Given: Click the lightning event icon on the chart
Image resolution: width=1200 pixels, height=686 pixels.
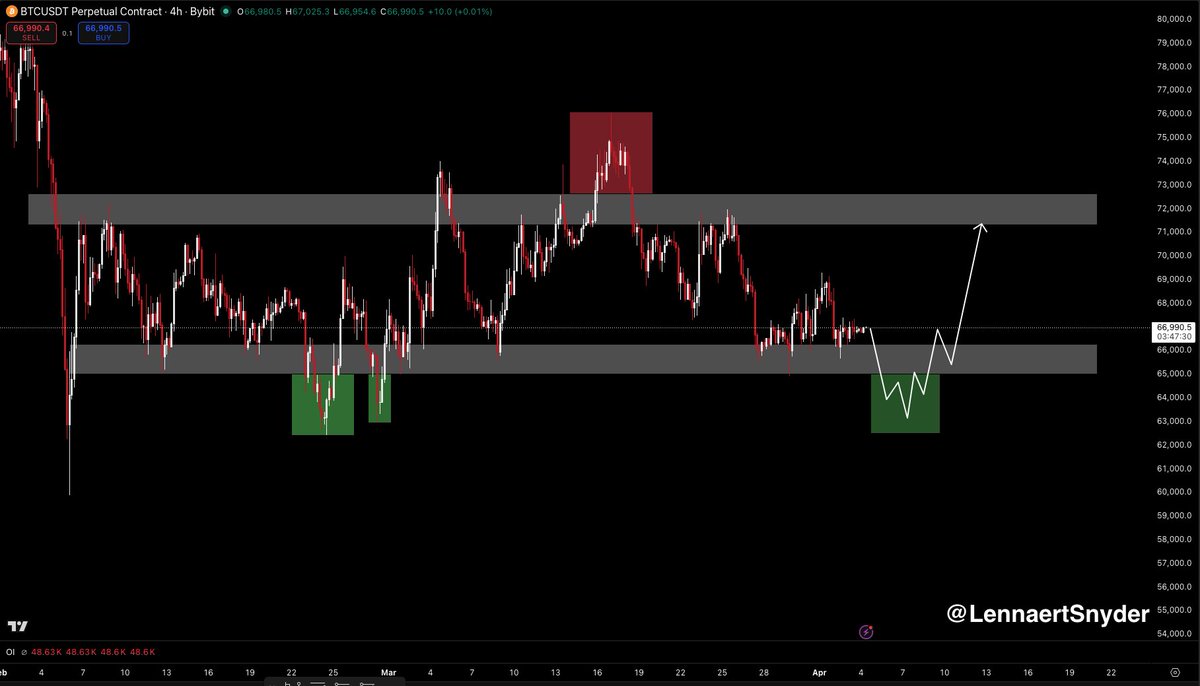Looking at the screenshot, I should tap(866, 631).
